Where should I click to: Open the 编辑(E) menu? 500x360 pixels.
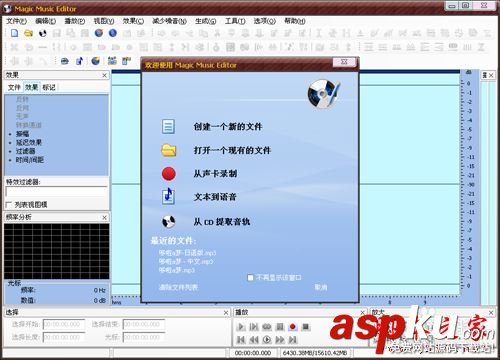point(46,21)
